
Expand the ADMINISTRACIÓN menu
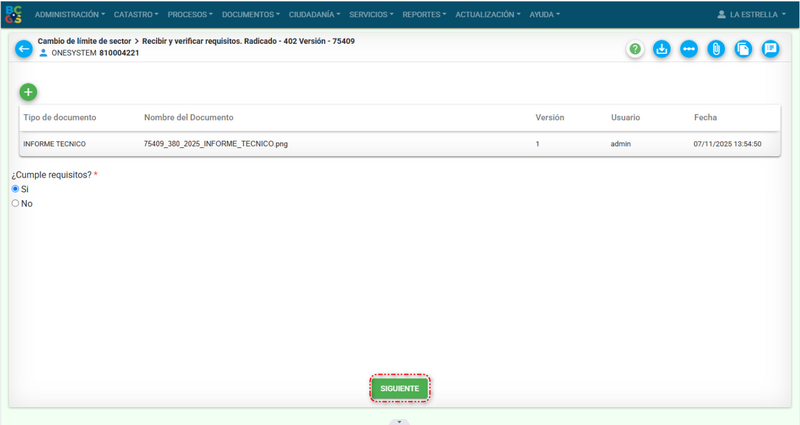pyautogui.click(x=69, y=15)
